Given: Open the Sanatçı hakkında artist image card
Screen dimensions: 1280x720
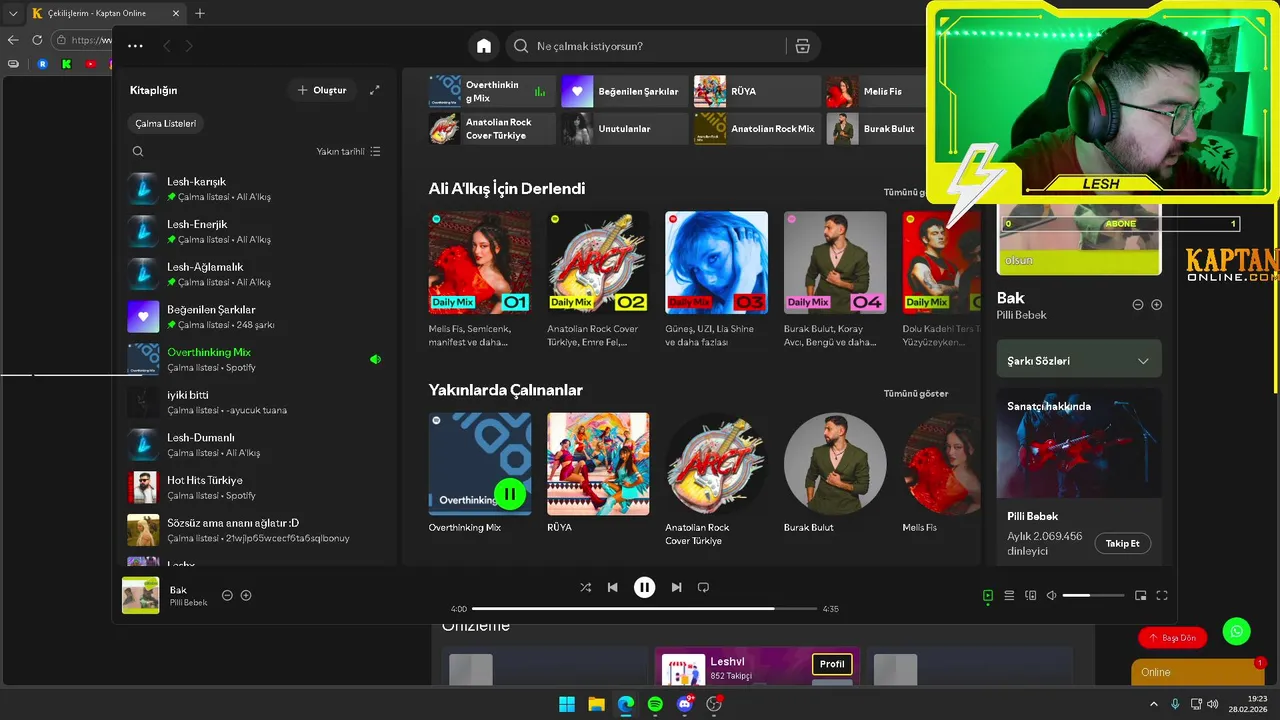Looking at the screenshot, I should click(1079, 443).
